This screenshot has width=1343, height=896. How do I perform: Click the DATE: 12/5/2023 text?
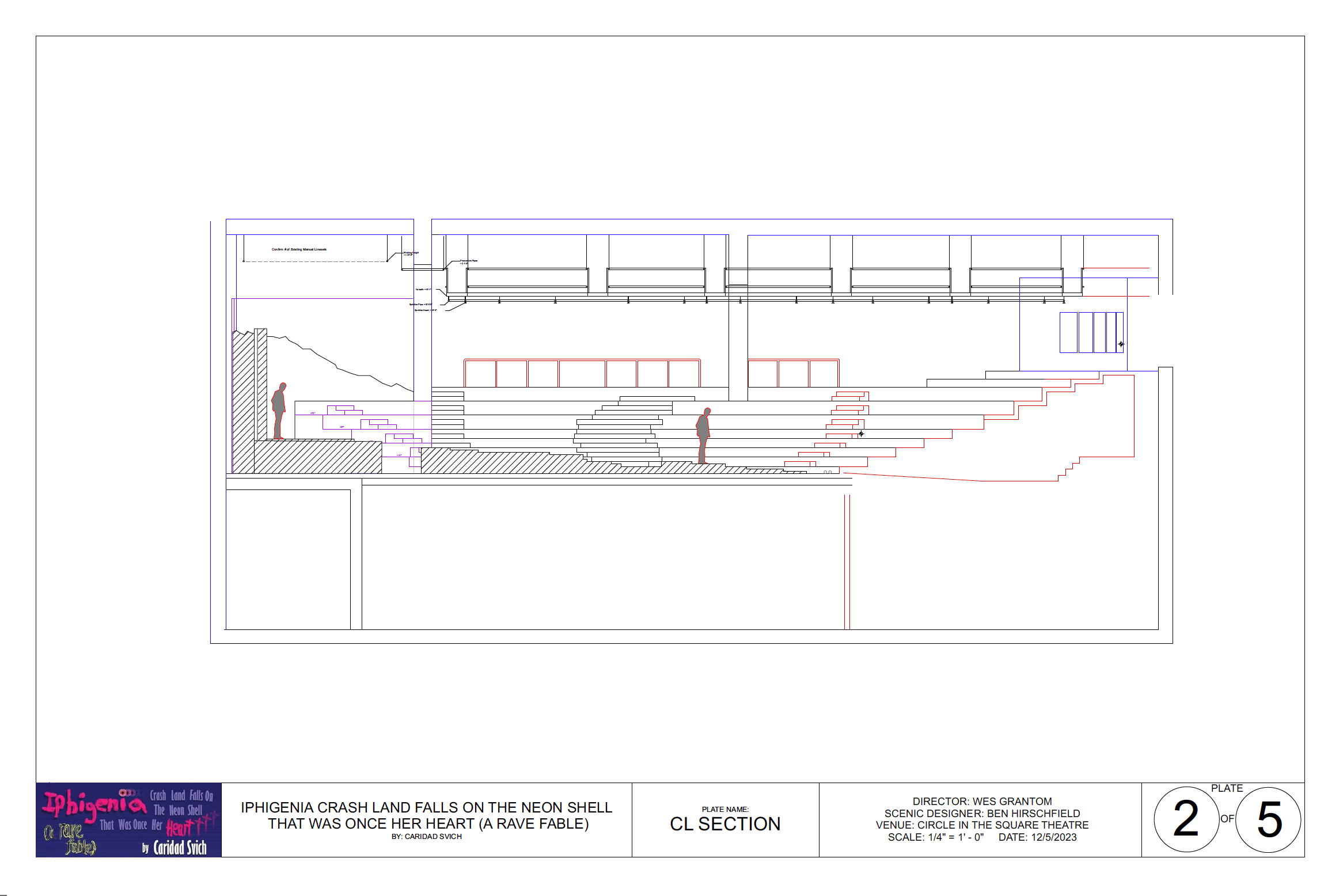click(x=1037, y=837)
